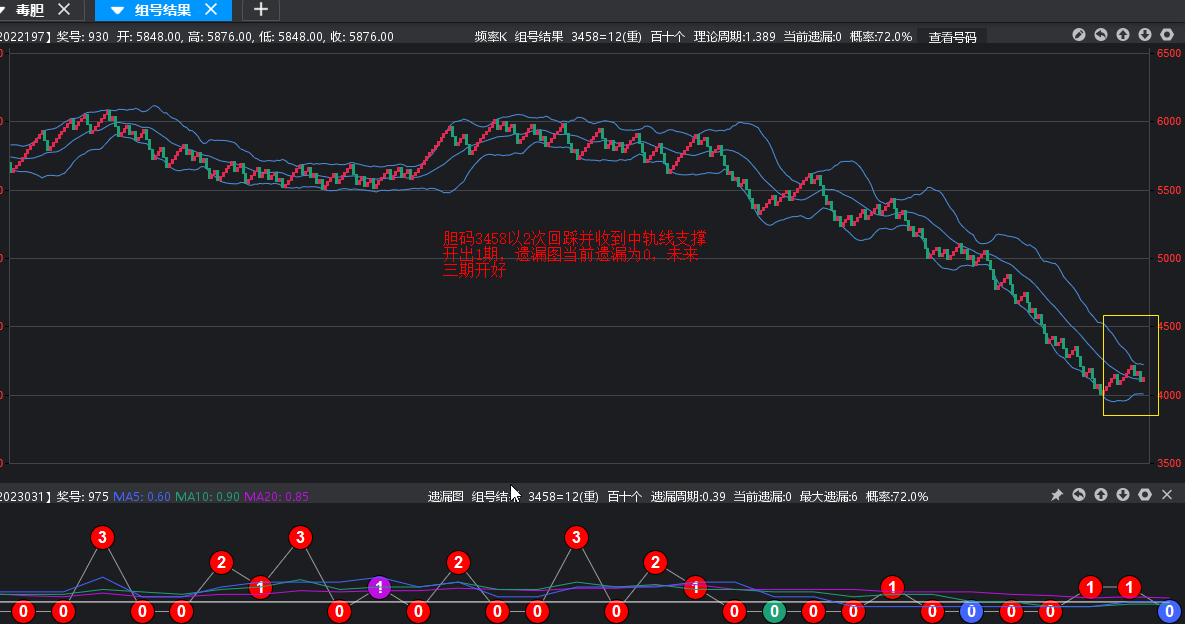Close the 遗漏图 panel with its X icon
The height and width of the screenshot is (624, 1185).
coord(1167,495)
